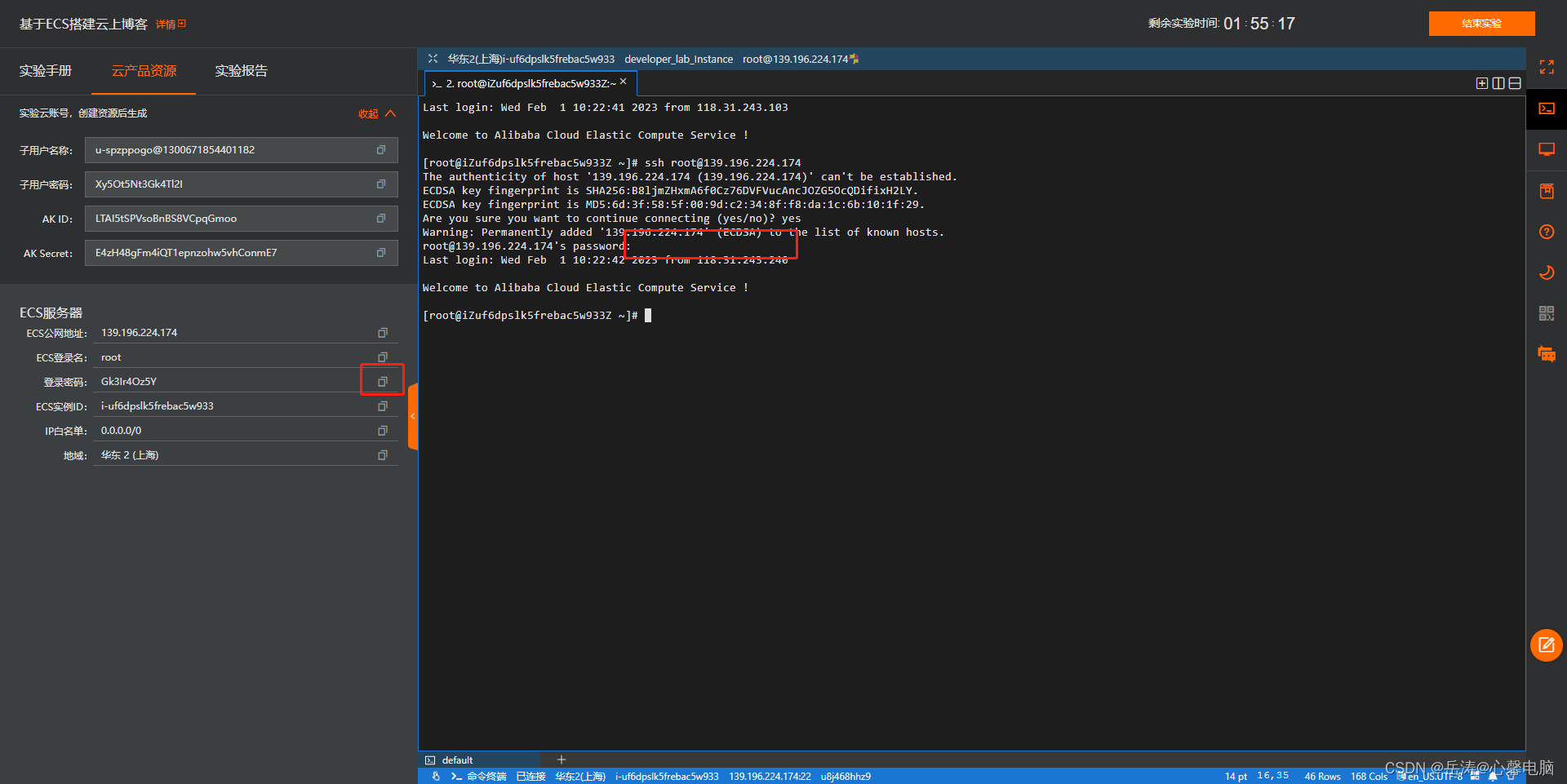Open the orange store icon in sidebar

(x=1547, y=191)
